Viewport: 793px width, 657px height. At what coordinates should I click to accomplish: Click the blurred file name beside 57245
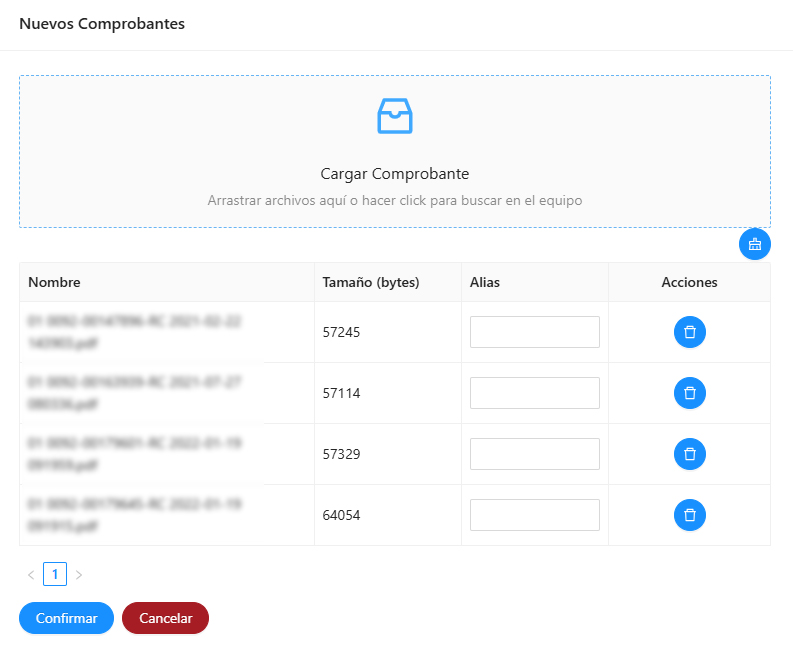[x=135, y=332]
